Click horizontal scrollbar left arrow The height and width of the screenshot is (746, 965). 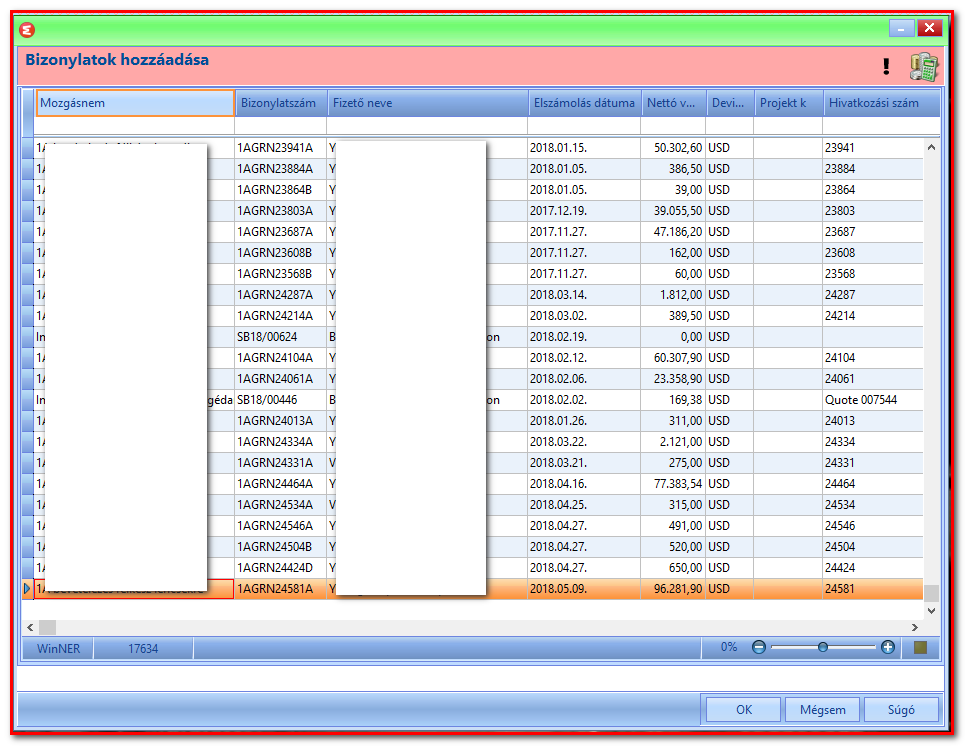click(30, 627)
